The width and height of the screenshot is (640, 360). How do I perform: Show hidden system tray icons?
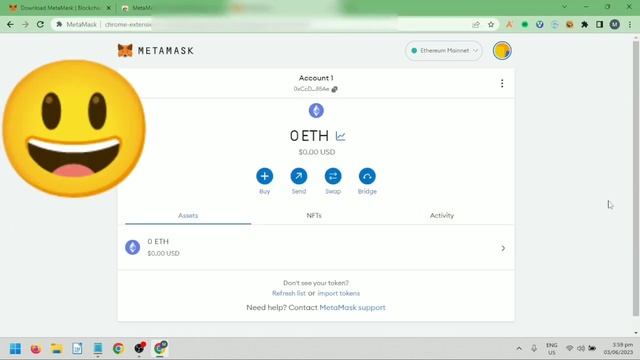tap(519, 349)
